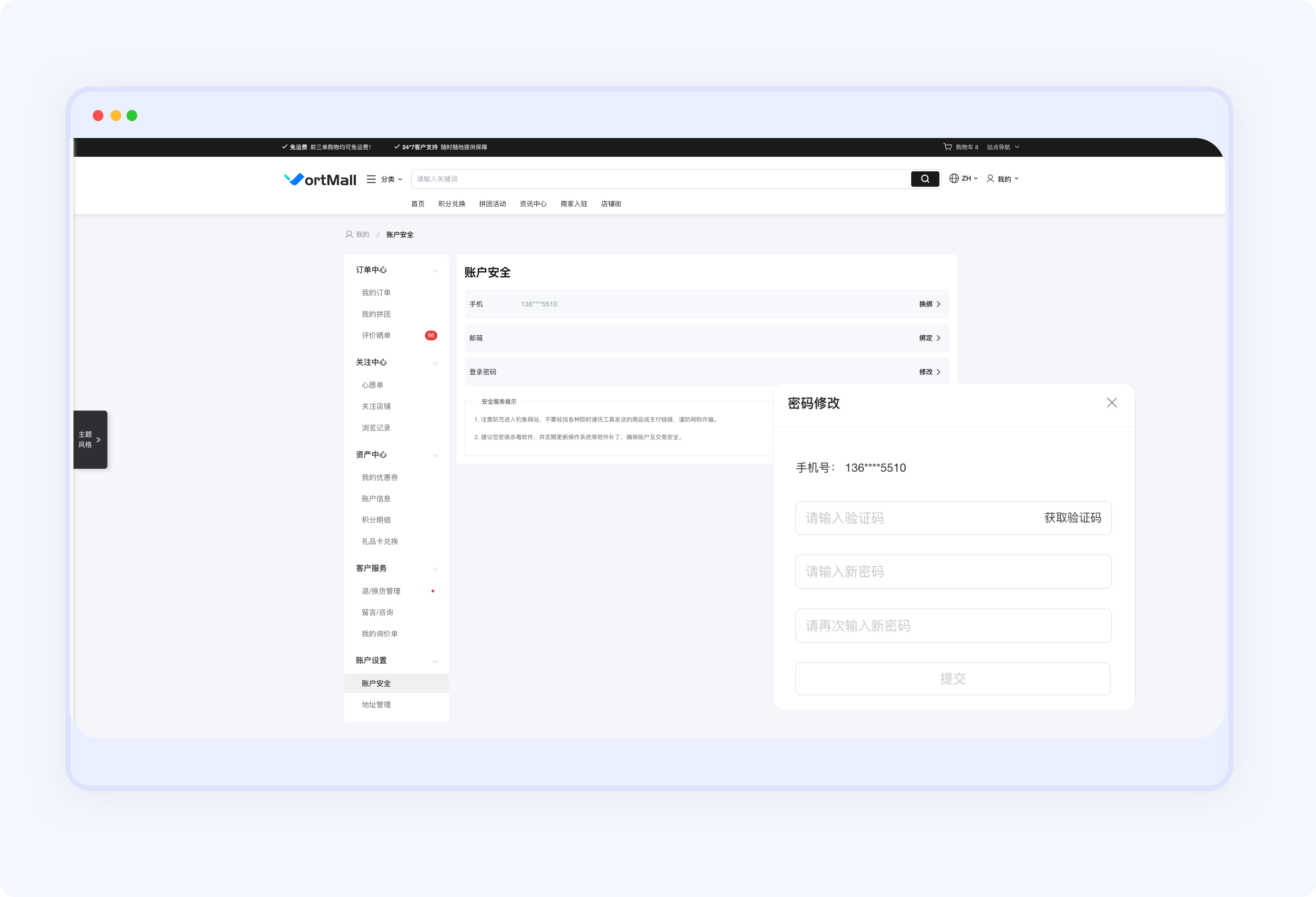Open 拼团活动 navigation item
This screenshot has width=1316, height=897.
[492, 204]
